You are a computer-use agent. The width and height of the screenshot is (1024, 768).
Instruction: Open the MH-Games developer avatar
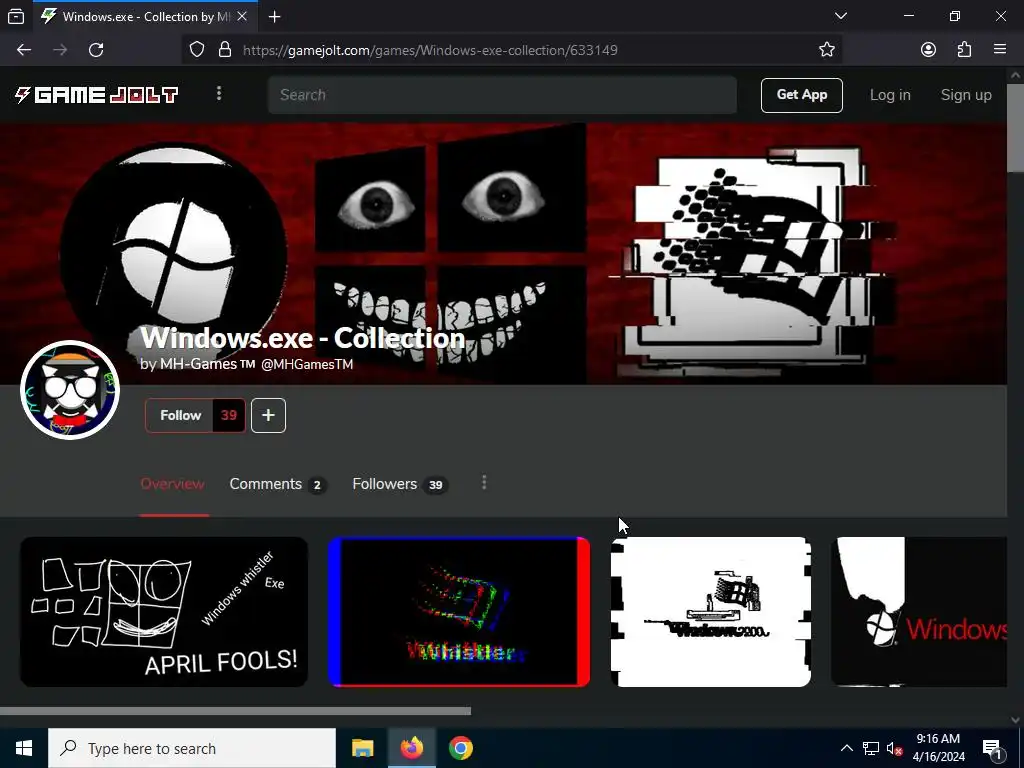pyautogui.click(x=70, y=390)
